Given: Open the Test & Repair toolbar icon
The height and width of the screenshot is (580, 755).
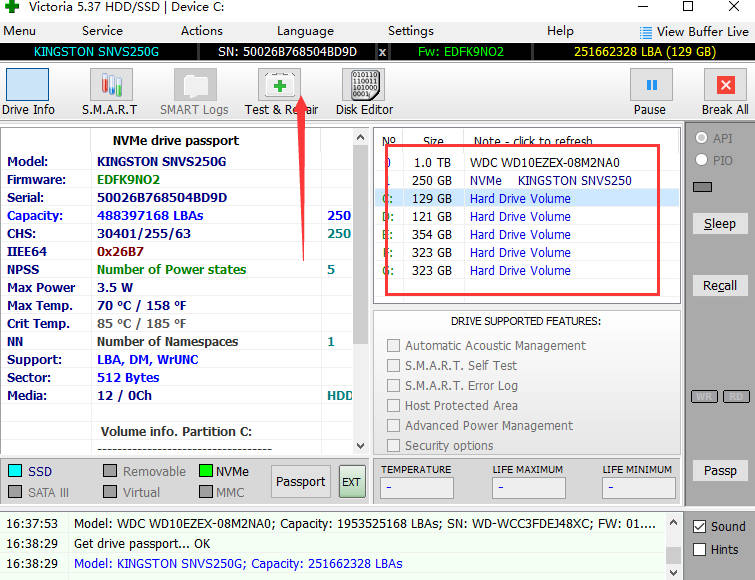Looking at the screenshot, I should [279, 85].
